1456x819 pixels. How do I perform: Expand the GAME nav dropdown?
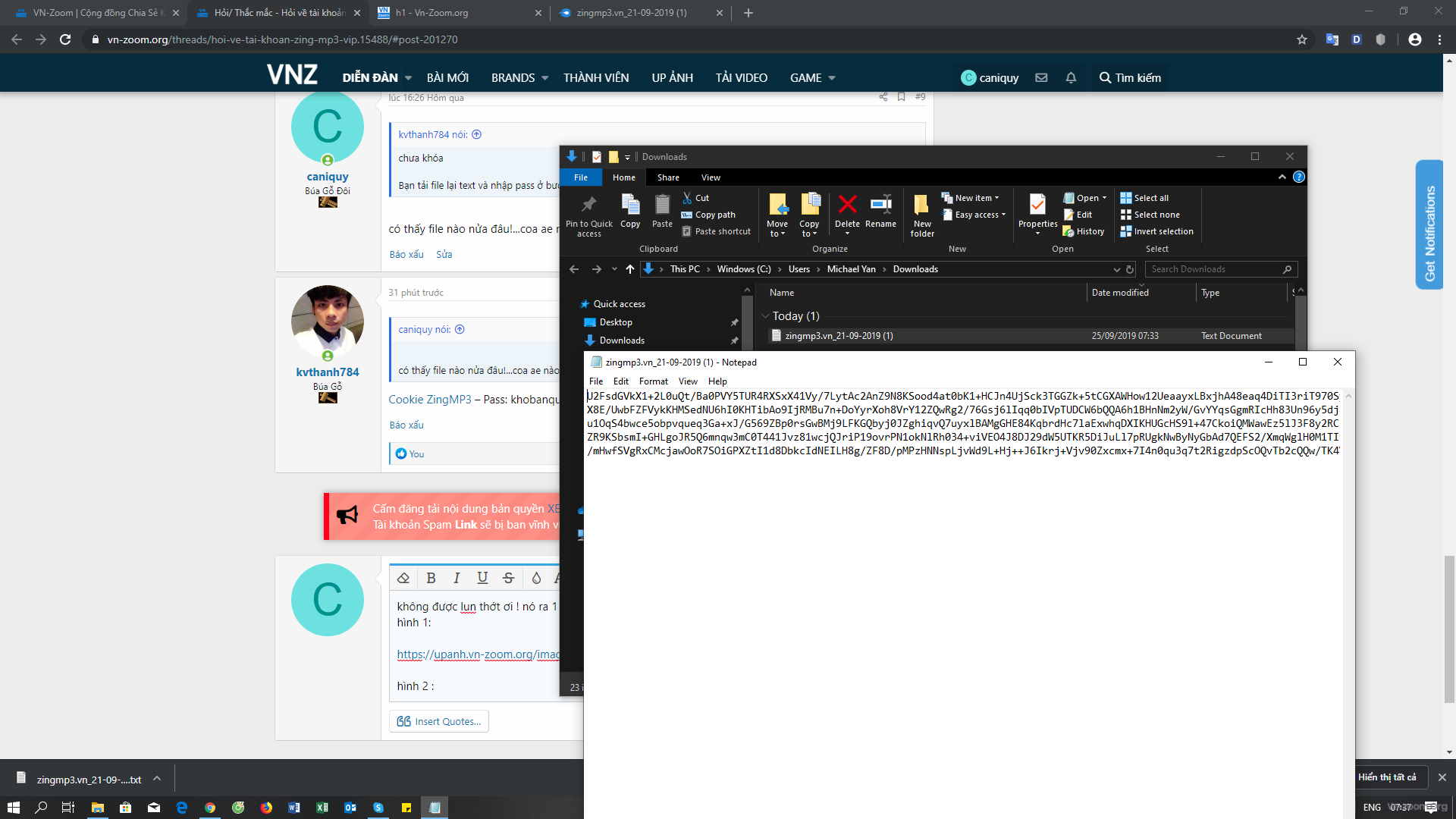click(x=832, y=78)
